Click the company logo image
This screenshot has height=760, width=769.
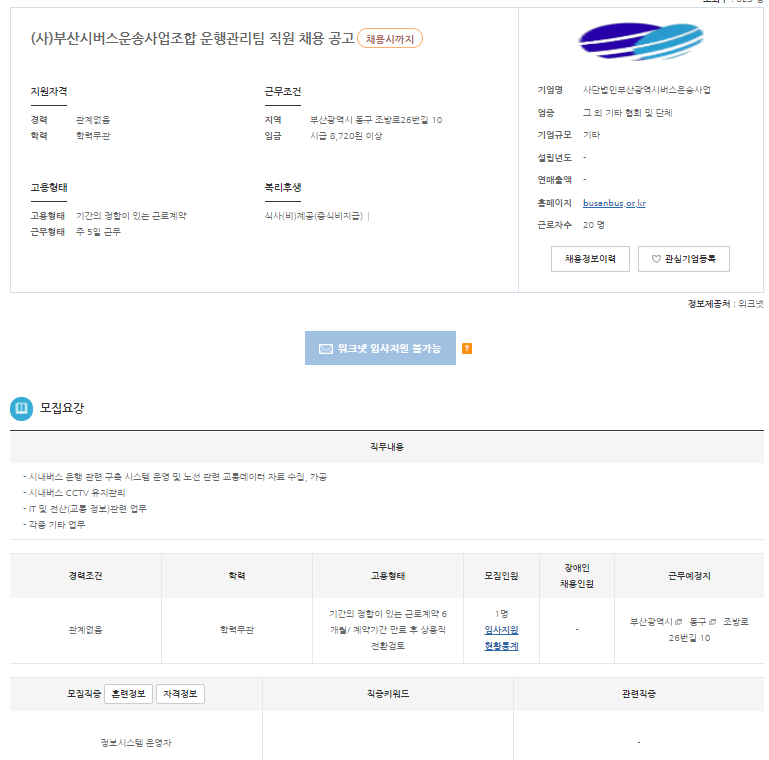[x=643, y=42]
